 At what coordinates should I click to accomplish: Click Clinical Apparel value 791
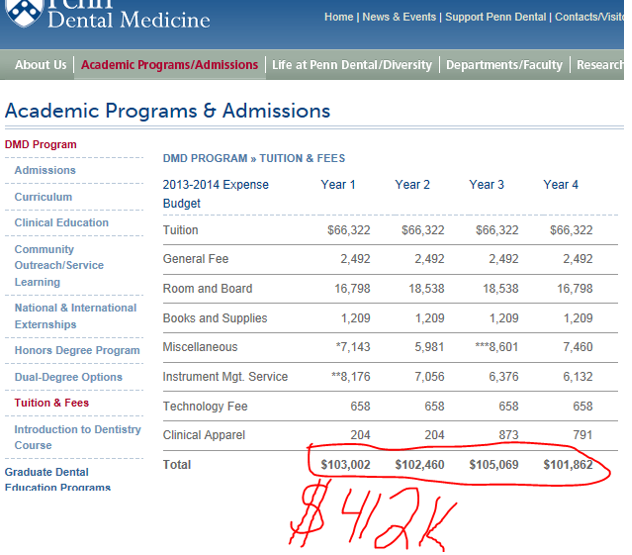[x=583, y=435]
